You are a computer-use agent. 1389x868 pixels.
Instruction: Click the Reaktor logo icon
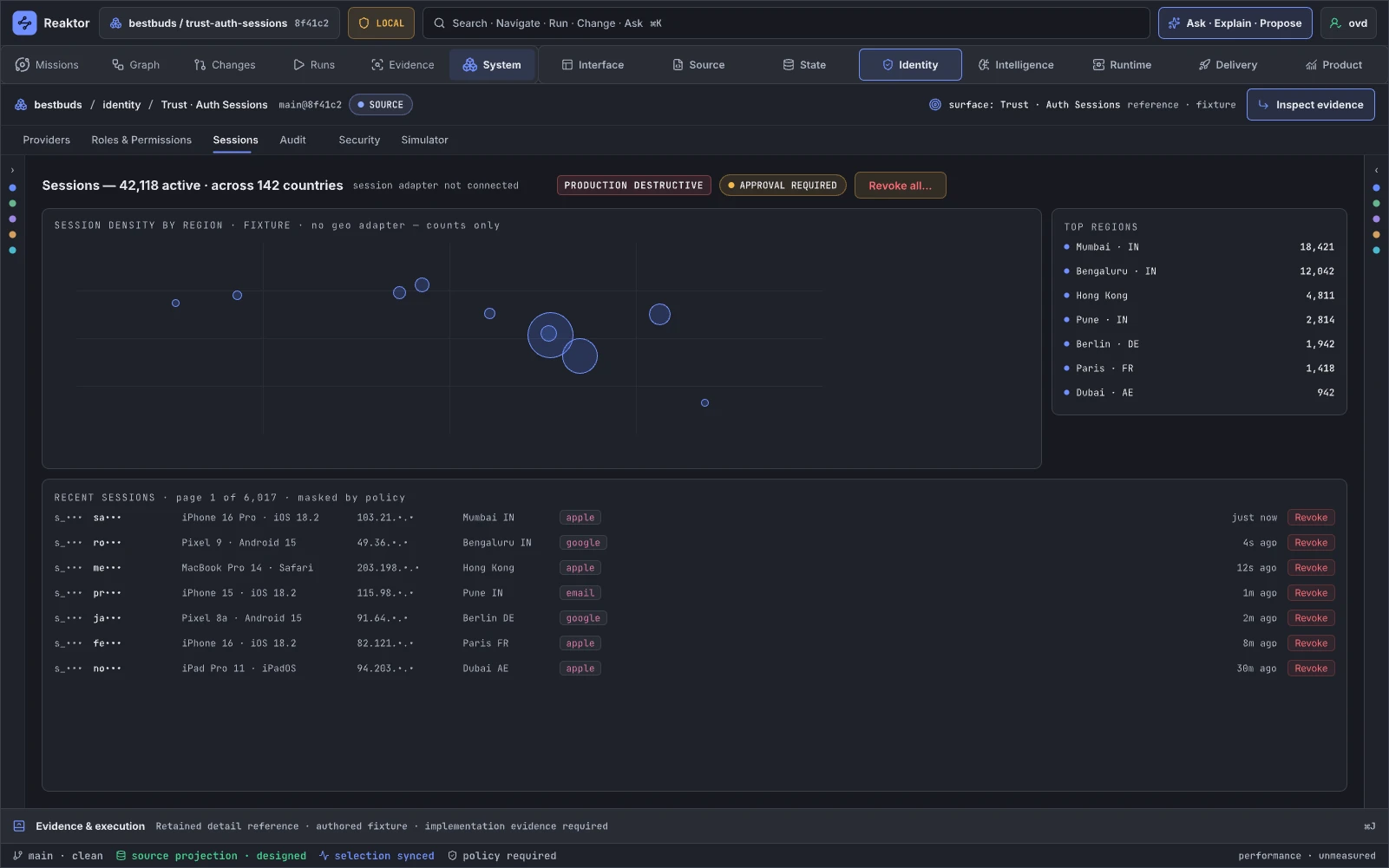coord(24,23)
